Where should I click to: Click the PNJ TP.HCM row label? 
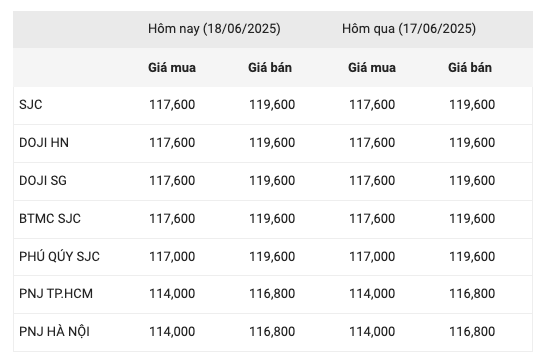pyautogui.click(x=56, y=294)
